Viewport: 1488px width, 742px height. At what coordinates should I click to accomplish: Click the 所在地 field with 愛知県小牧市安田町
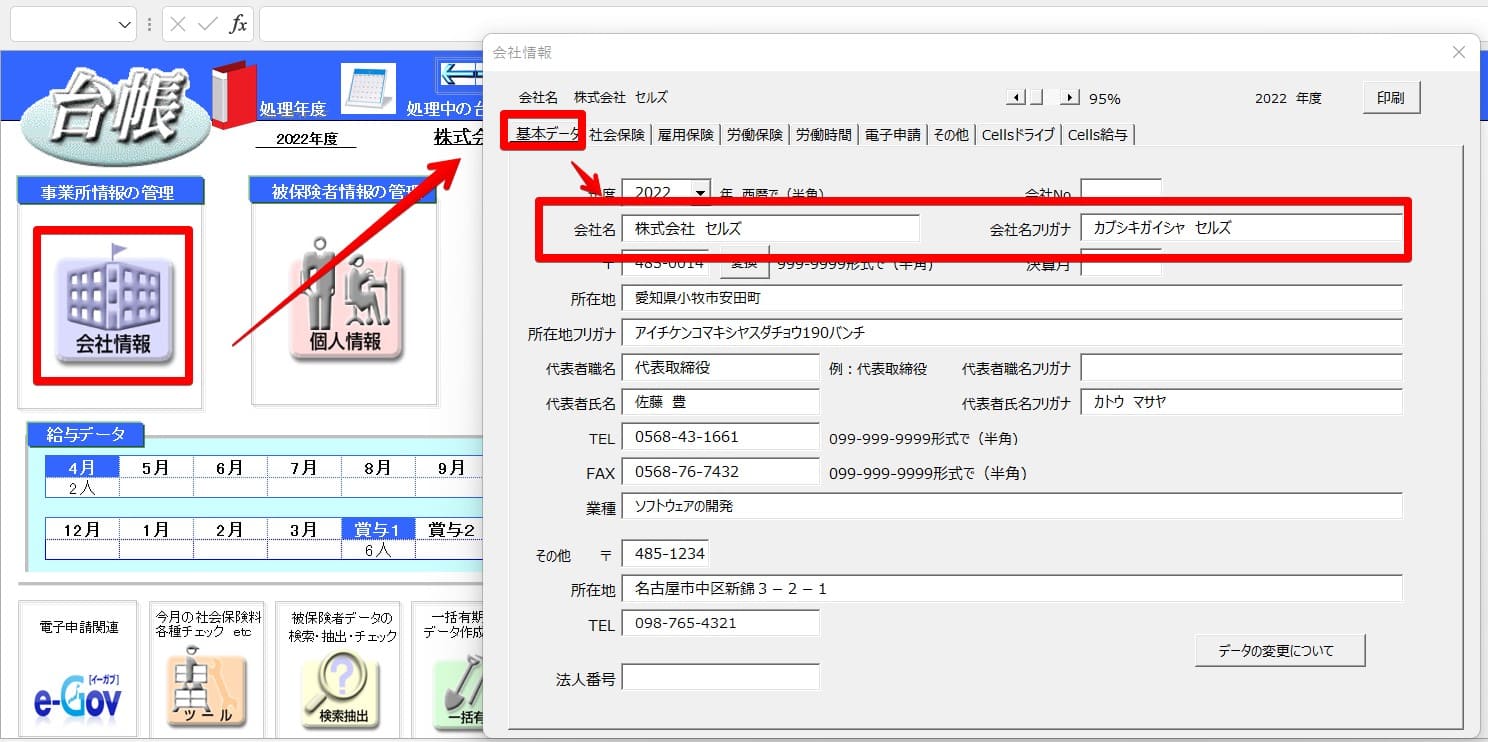(1012, 298)
